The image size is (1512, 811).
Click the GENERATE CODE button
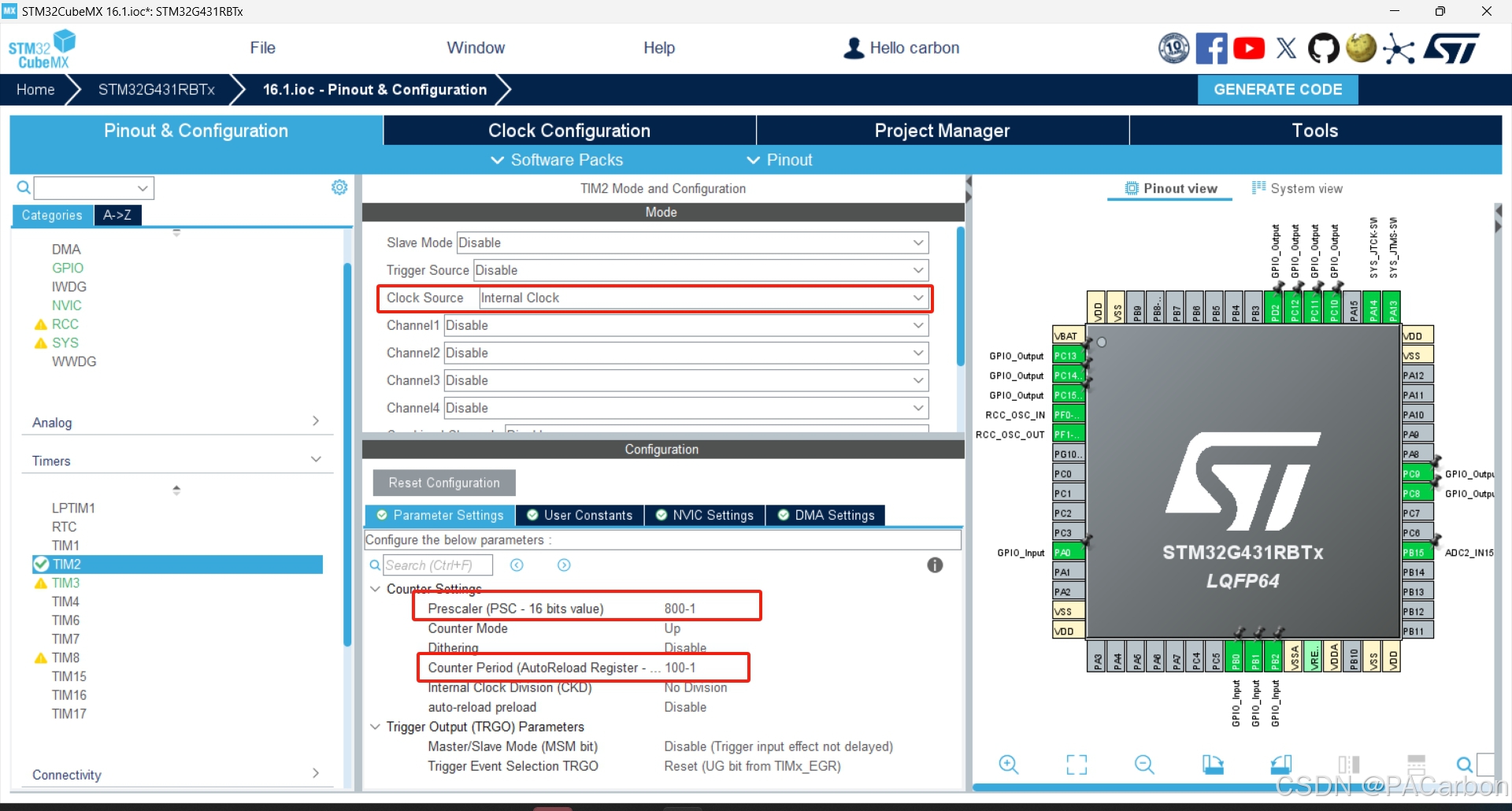click(1277, 90)
